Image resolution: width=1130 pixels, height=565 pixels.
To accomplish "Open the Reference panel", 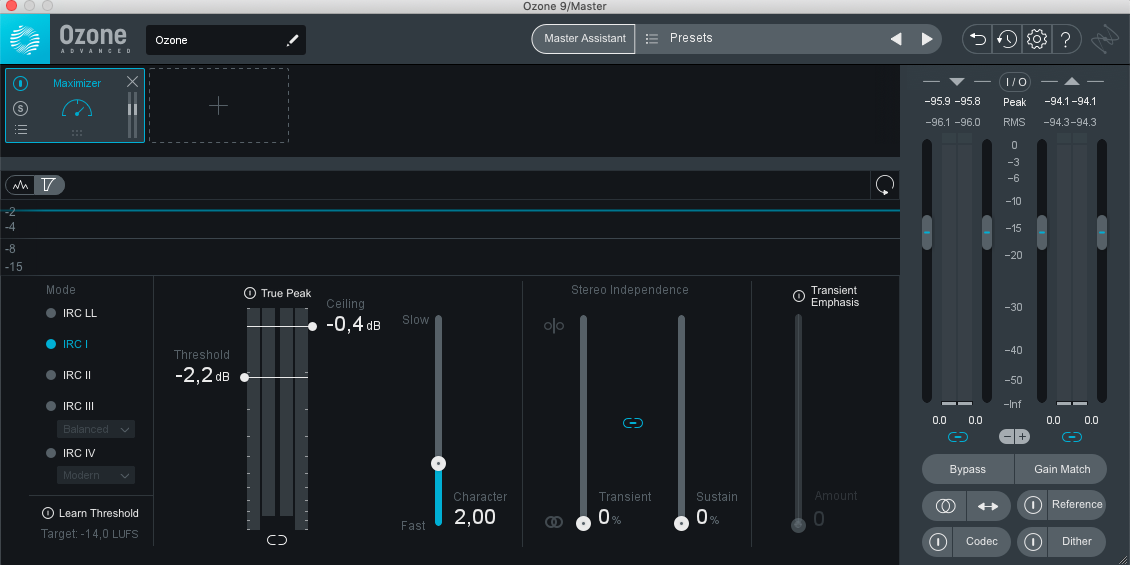I will (1077, 504).
